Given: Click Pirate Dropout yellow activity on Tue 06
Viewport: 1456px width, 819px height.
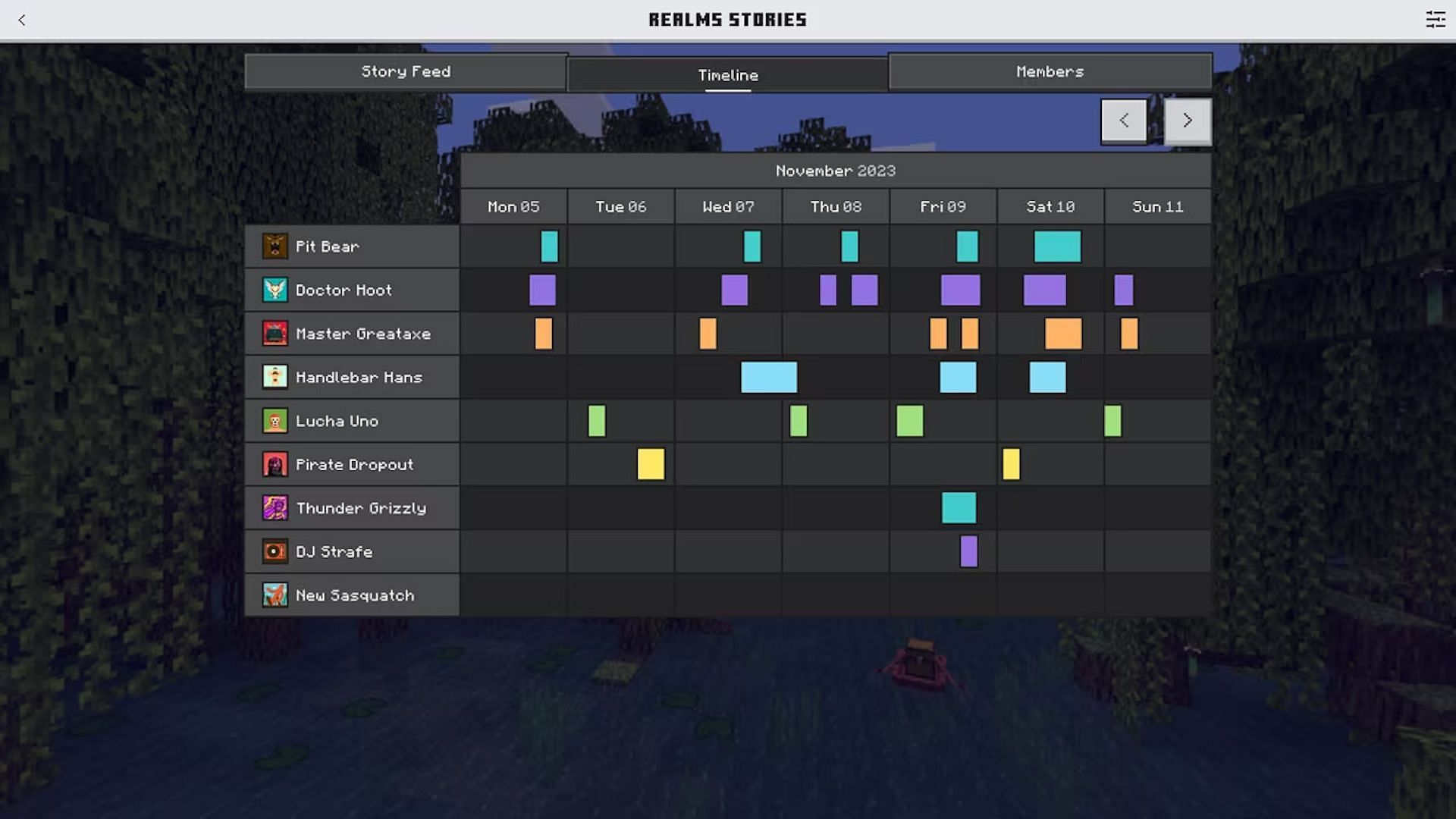Looking at the screenshot, I should click(x=650, y=463).
